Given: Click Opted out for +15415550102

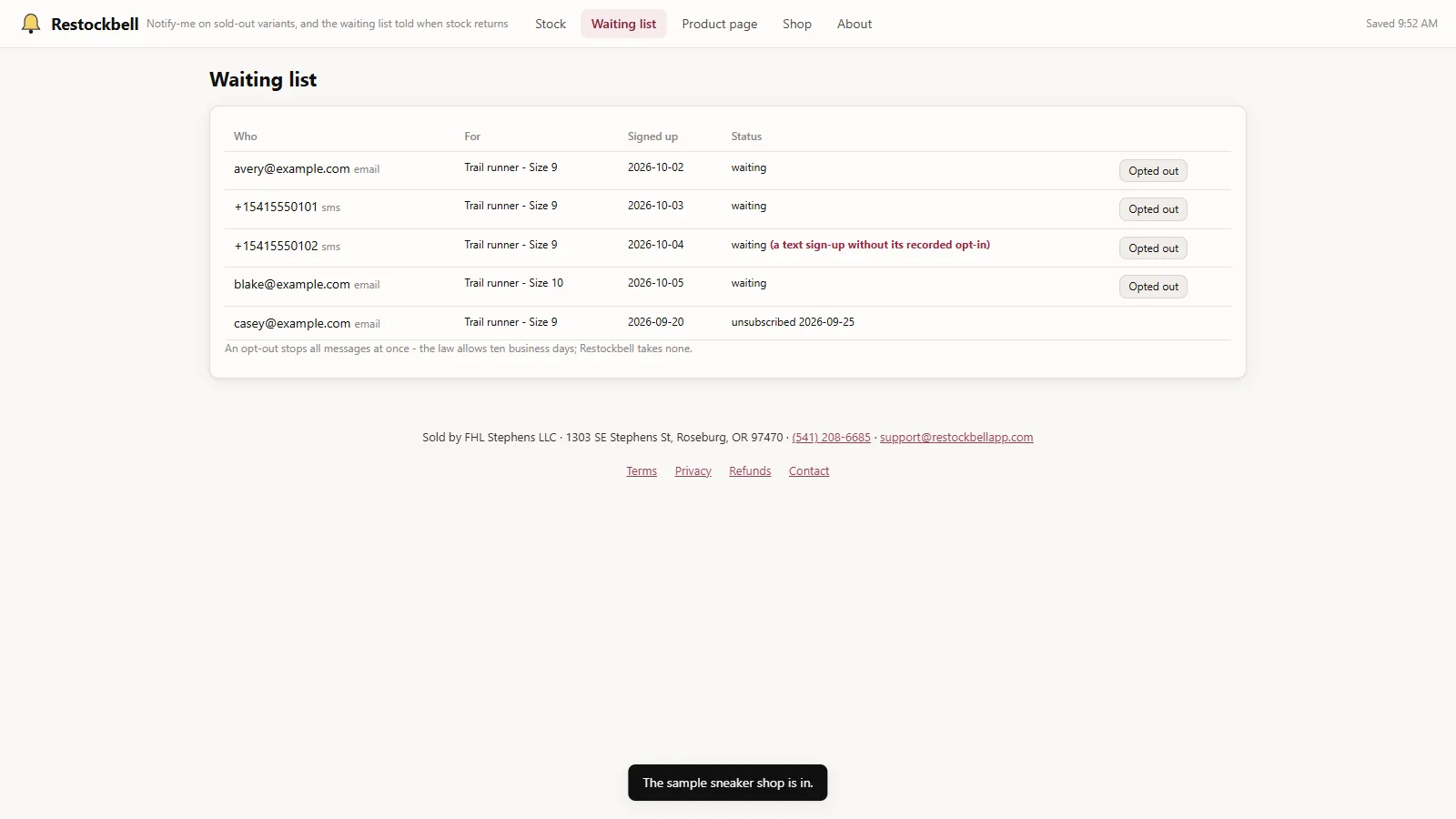Looking at the screenshot, I should [x=1153, y=248].
